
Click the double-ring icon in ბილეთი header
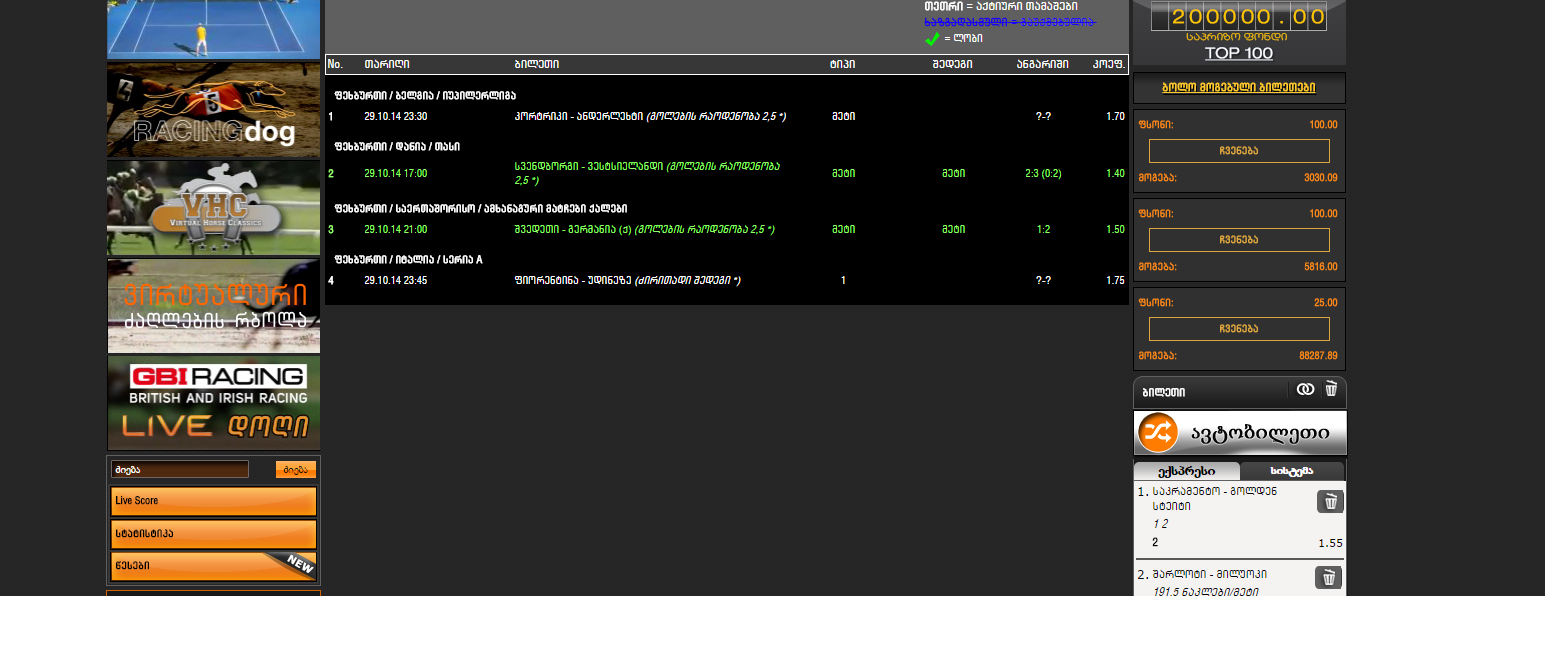click(x=1306, y=390)
